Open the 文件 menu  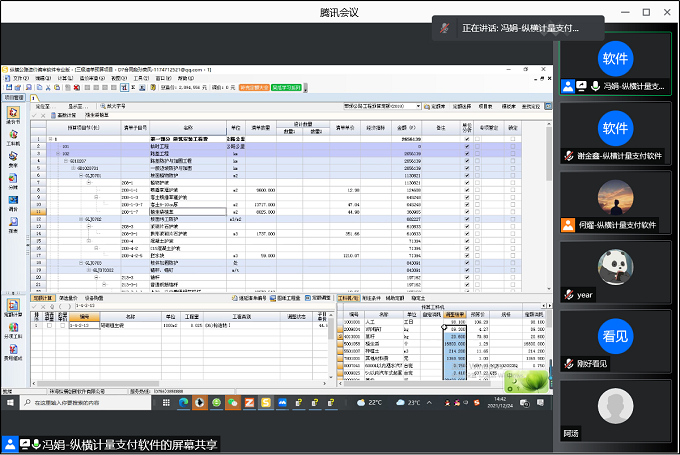pos(20,79)
